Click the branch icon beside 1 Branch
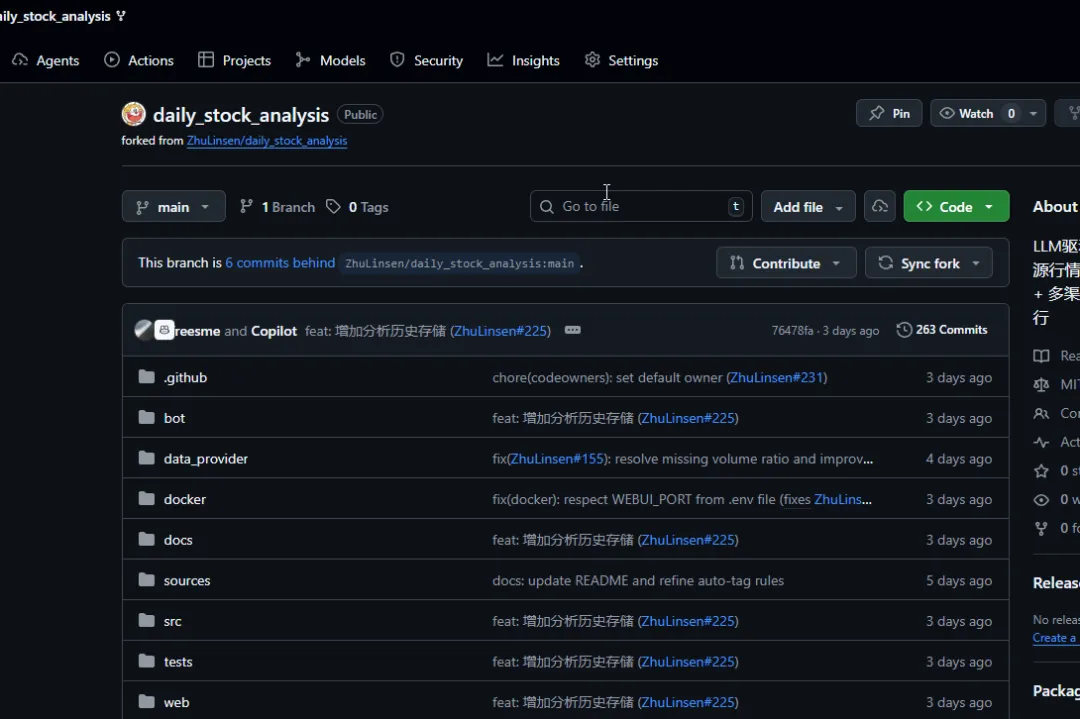 point(246,206)
